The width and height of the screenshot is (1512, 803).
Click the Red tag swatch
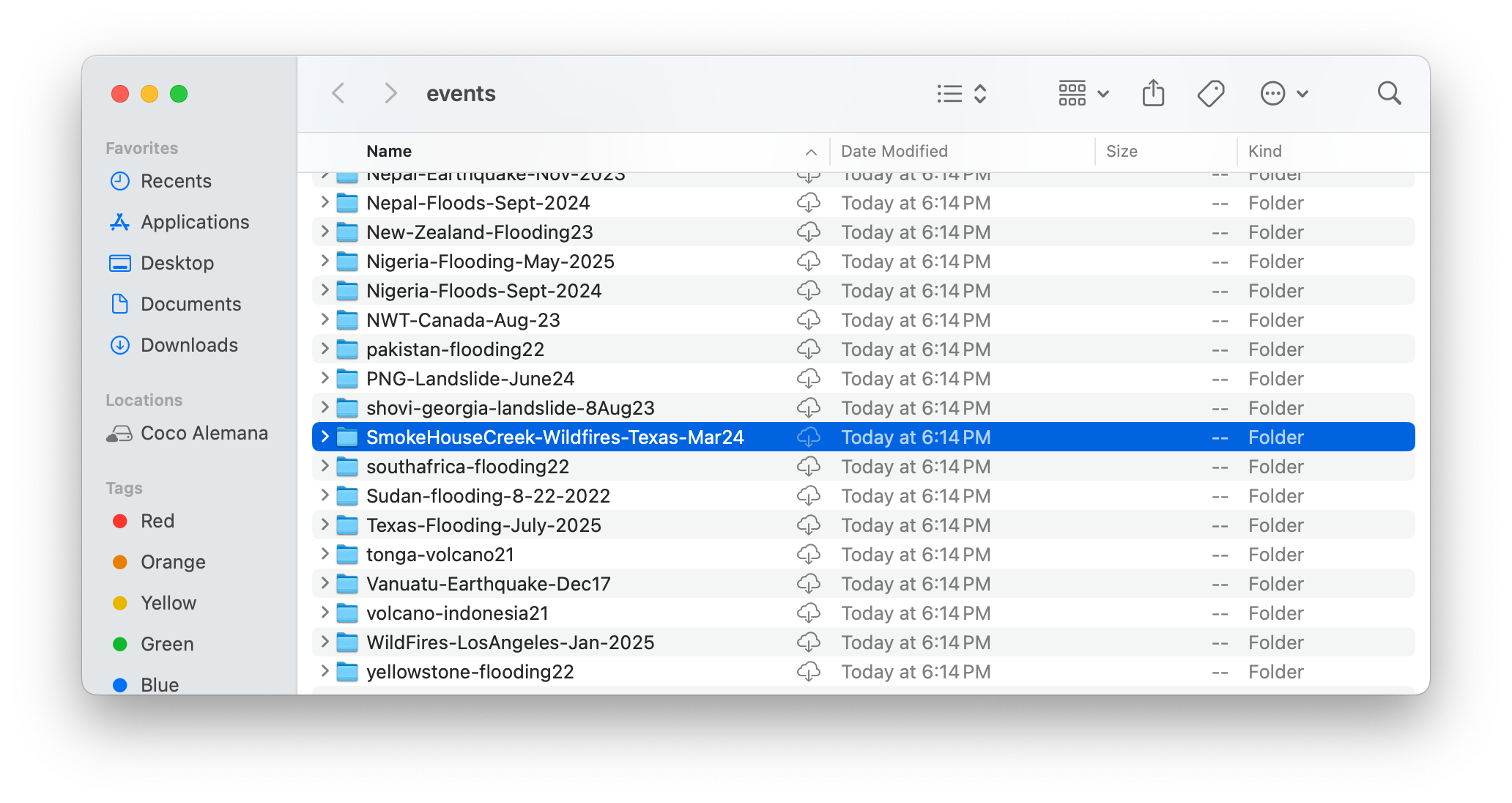click(x=121, y=521)
